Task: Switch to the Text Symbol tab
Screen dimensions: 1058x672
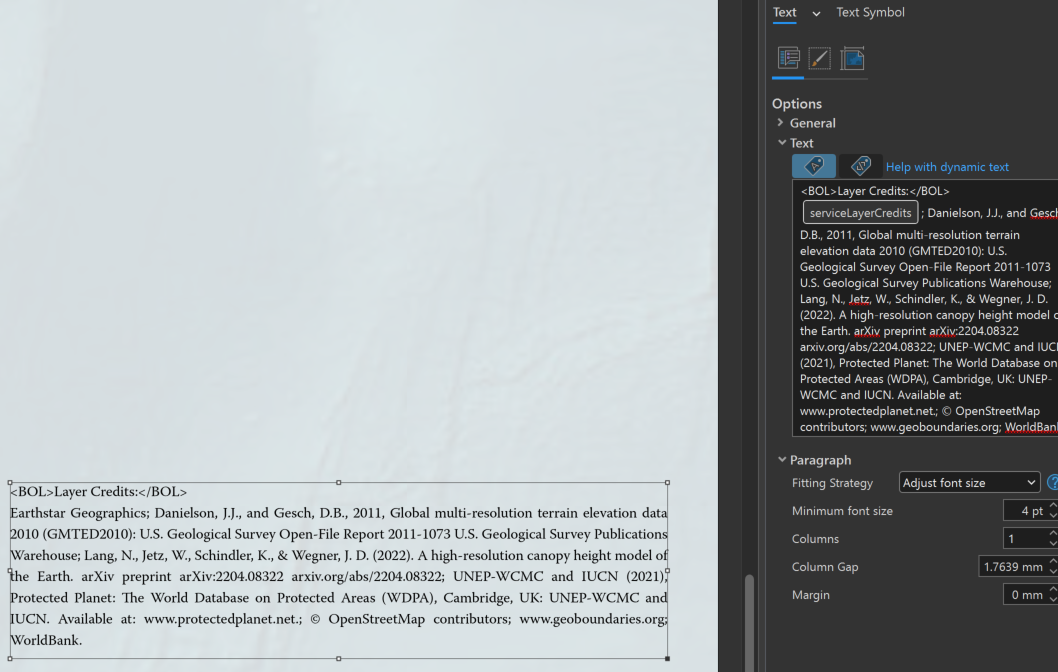Action: tap(868, 12)
